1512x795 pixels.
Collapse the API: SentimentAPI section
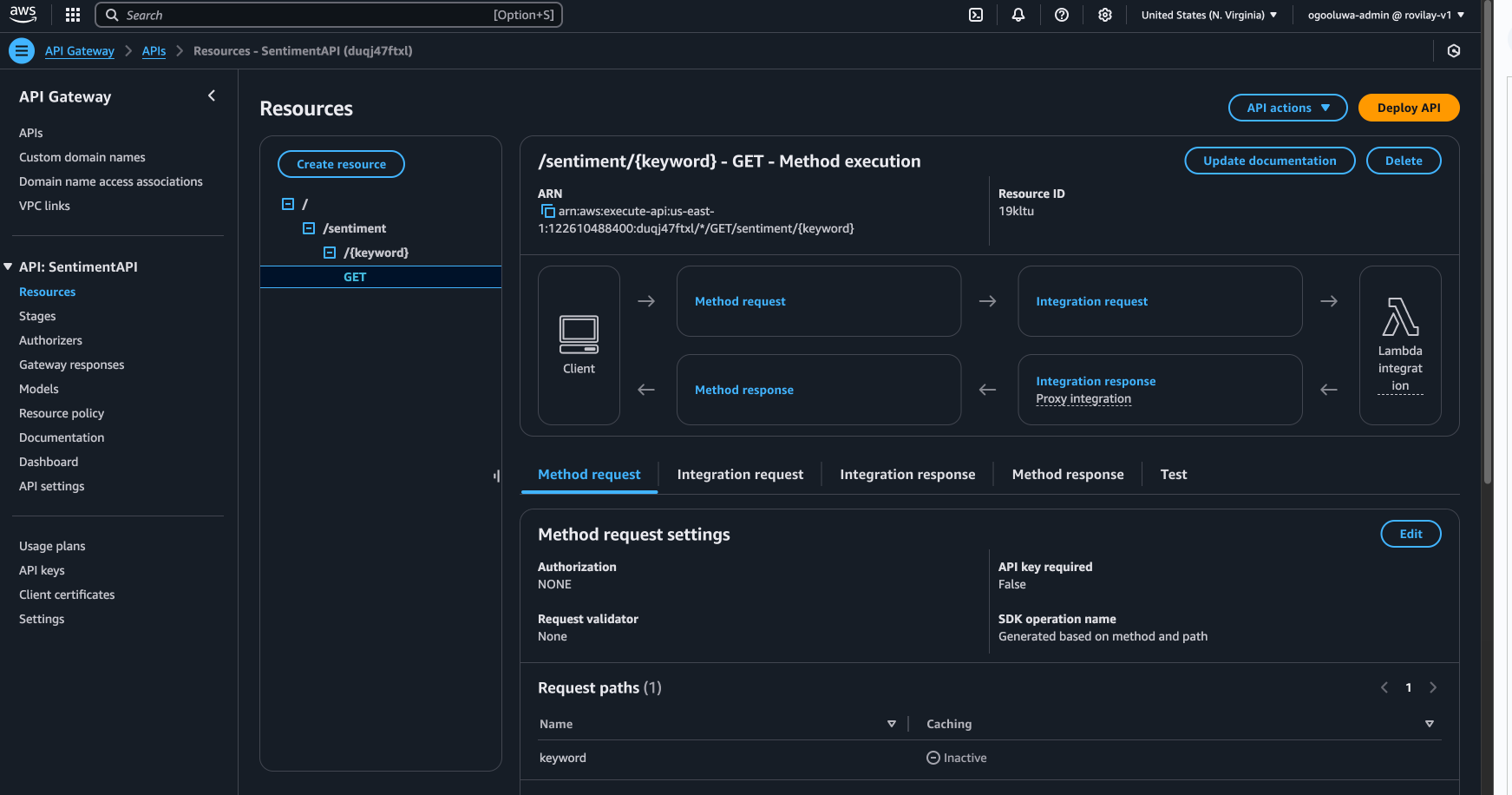coord(8,266)
